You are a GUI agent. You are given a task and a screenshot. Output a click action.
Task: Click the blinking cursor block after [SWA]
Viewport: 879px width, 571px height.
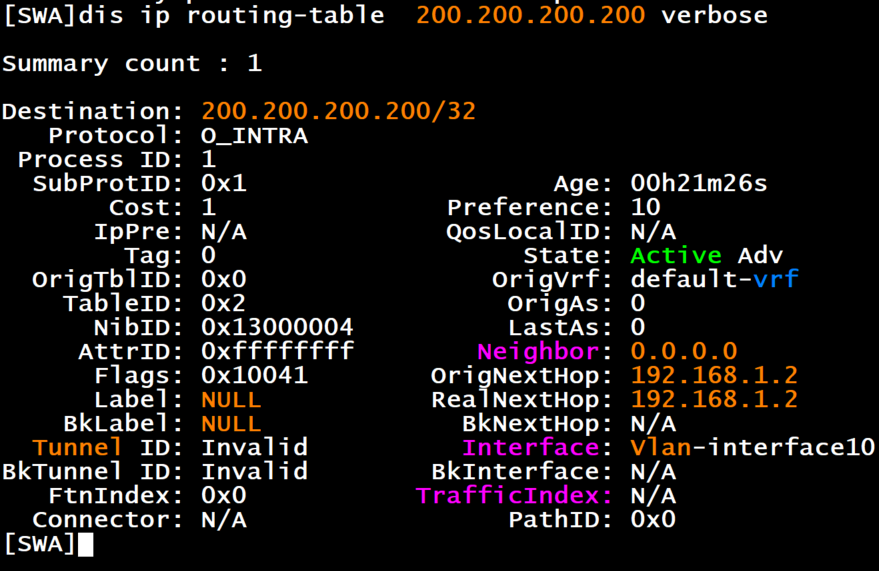85,544
